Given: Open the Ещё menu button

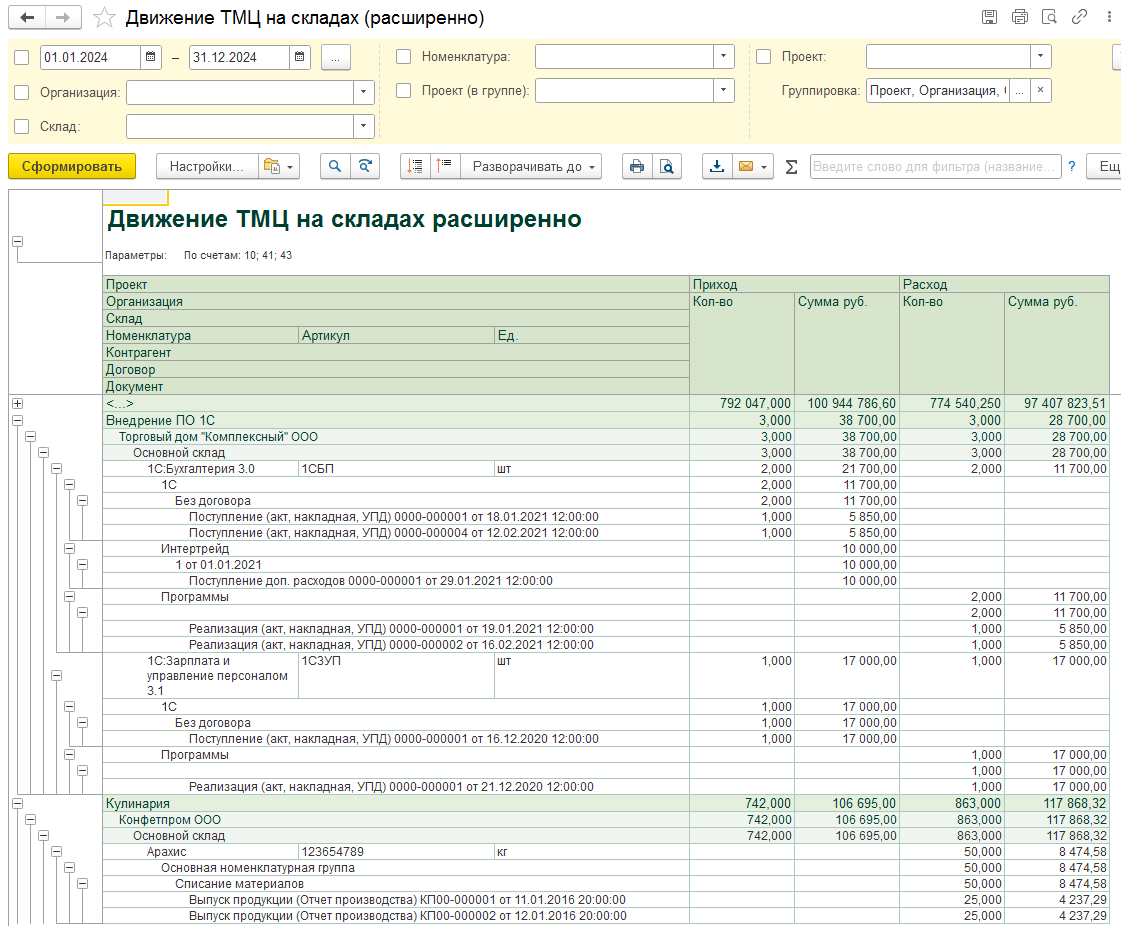Looking at the screenshot, I should 1105,167.
